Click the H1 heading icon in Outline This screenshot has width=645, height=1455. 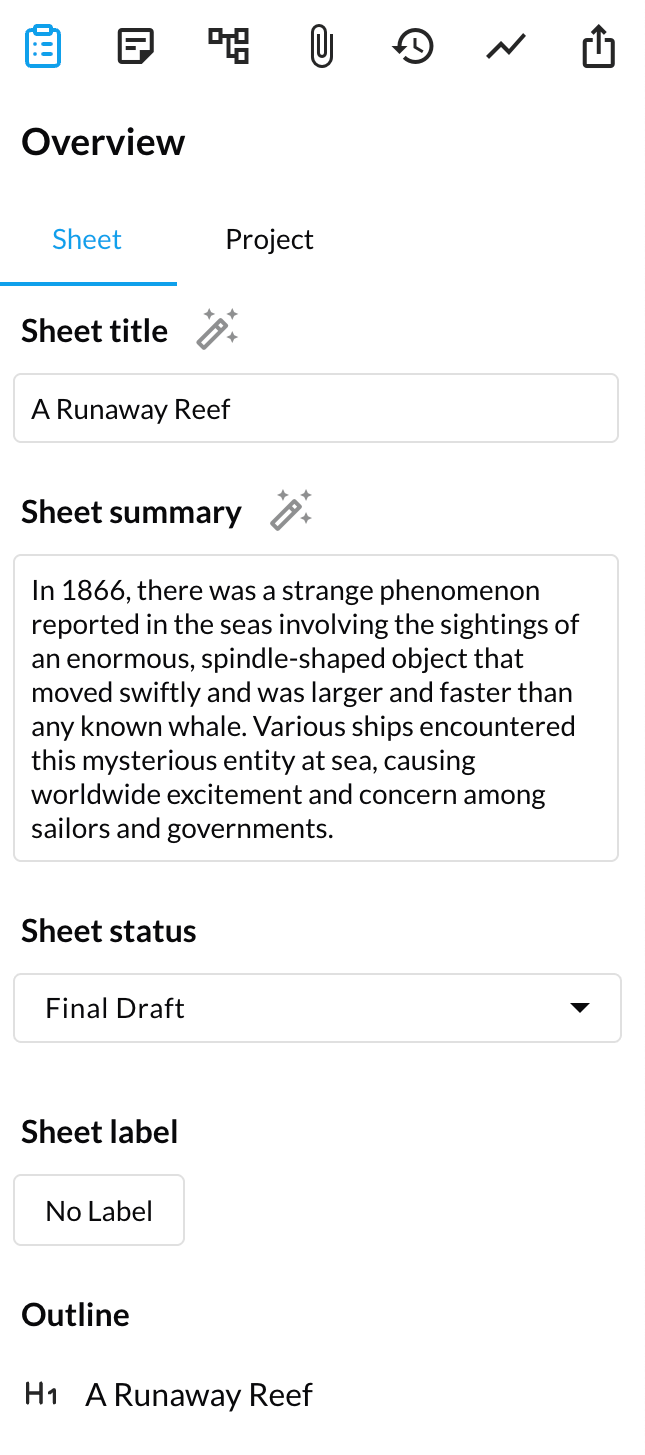pyautogui.click(x=41, y=1394)
